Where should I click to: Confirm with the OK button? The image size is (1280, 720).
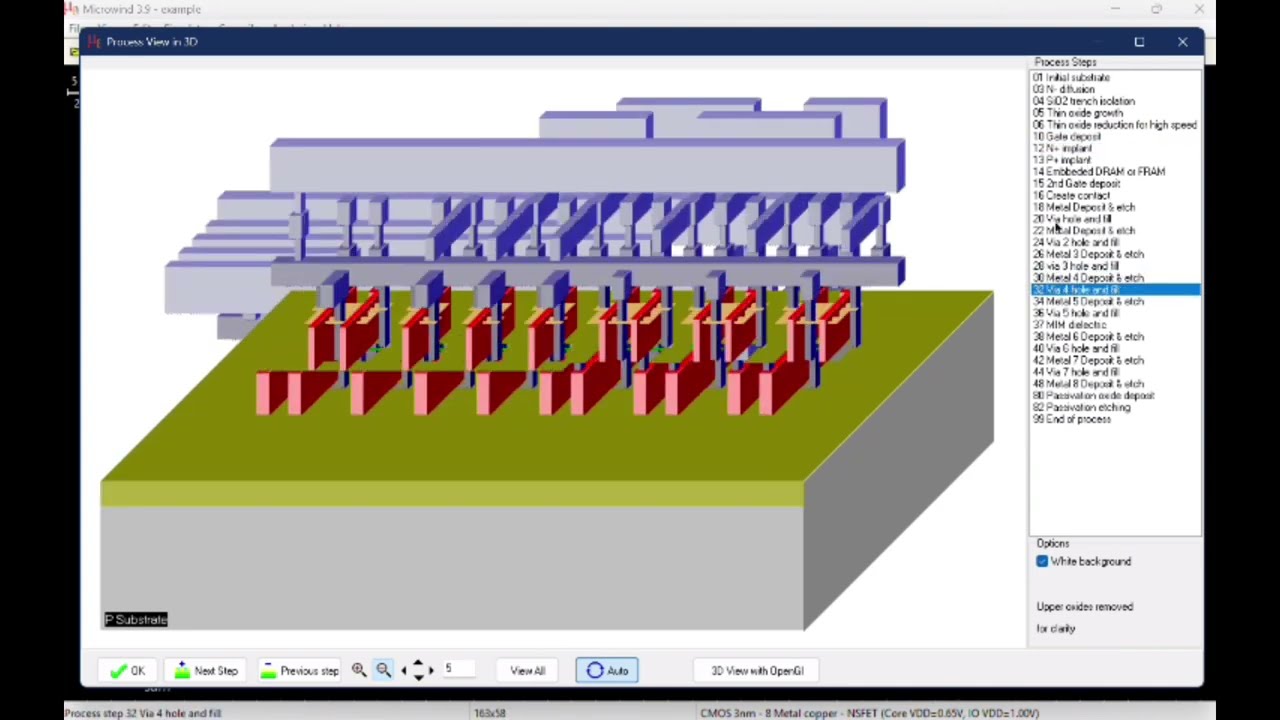127,671
